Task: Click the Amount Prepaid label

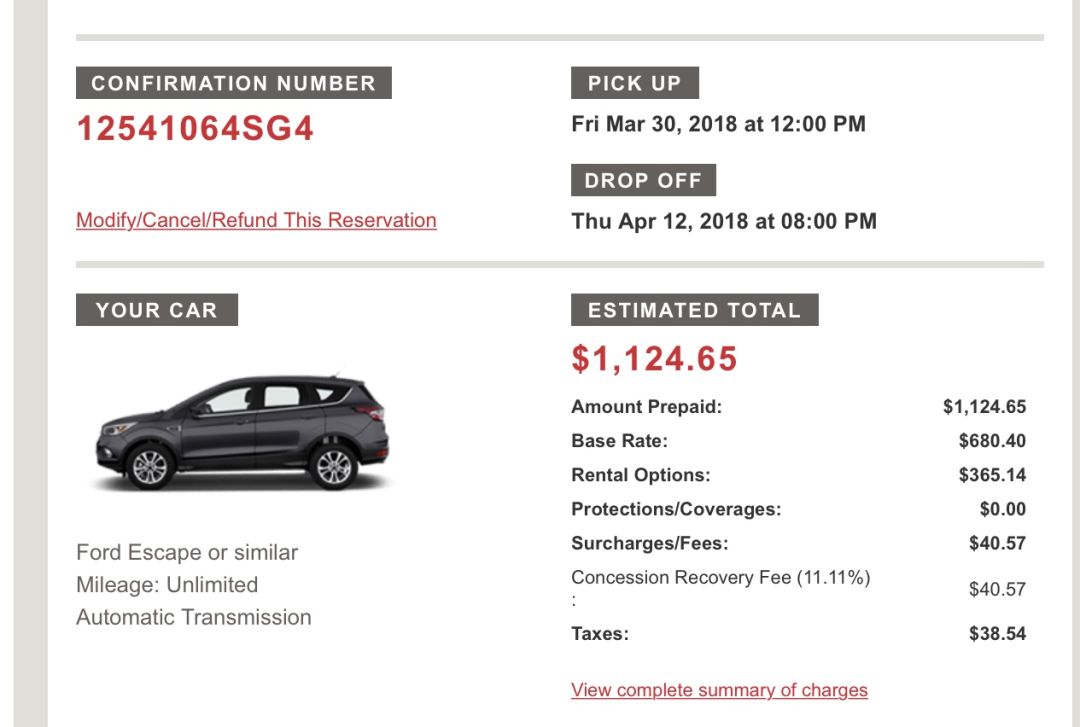Action: 646,407
